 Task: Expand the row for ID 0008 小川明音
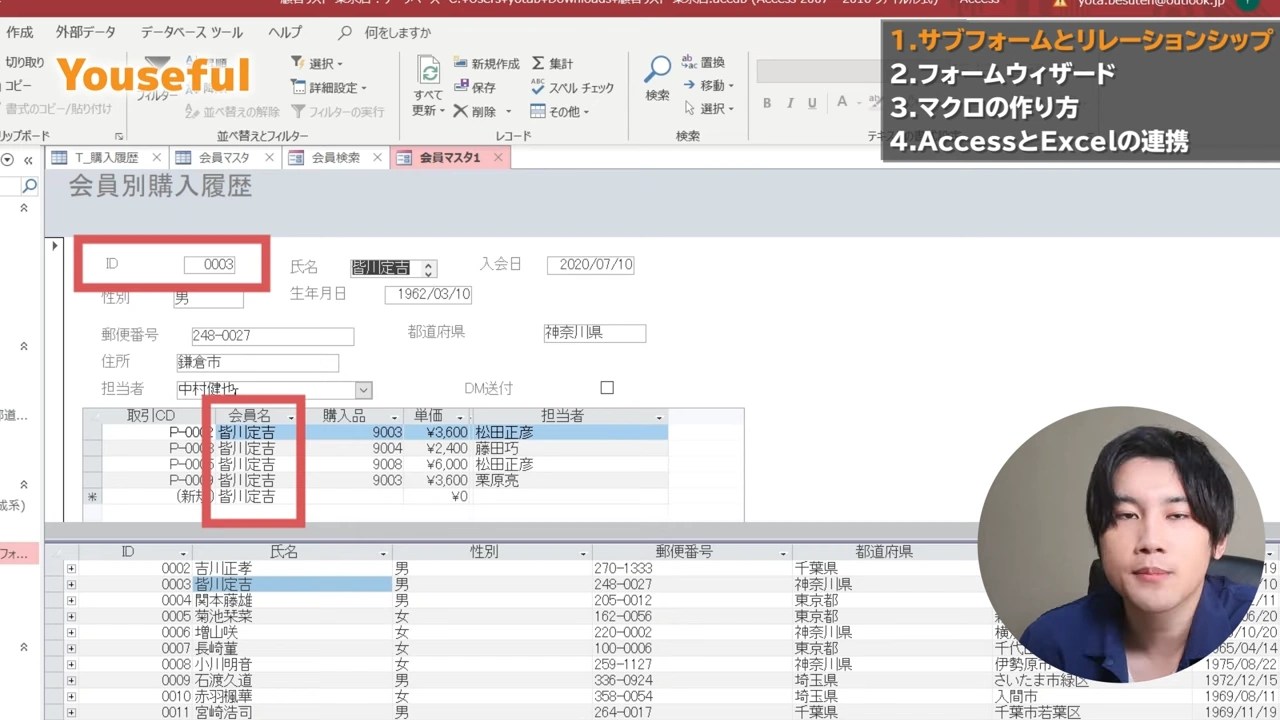[71, 665]
